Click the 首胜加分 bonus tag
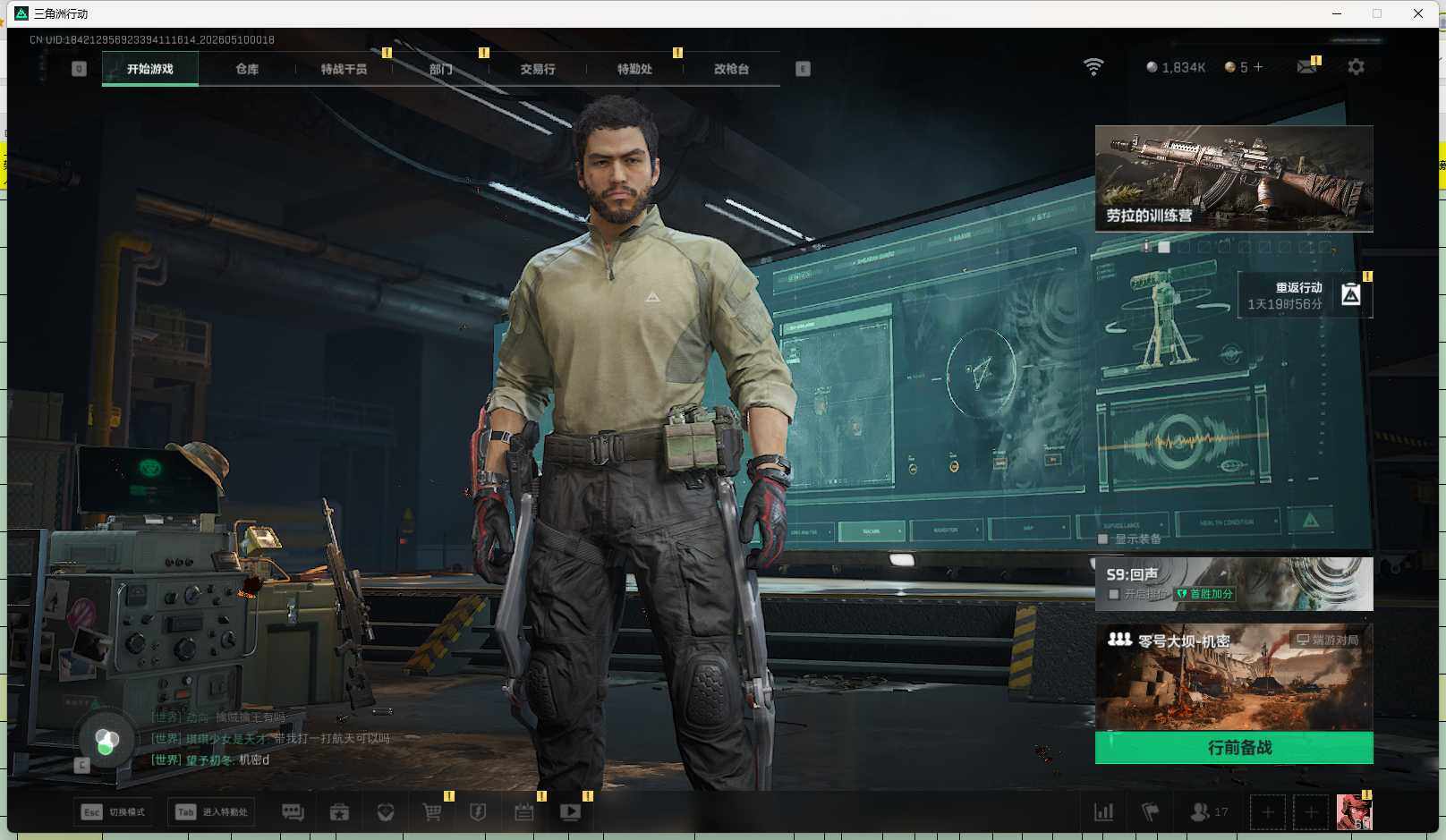 [1204, 594]
